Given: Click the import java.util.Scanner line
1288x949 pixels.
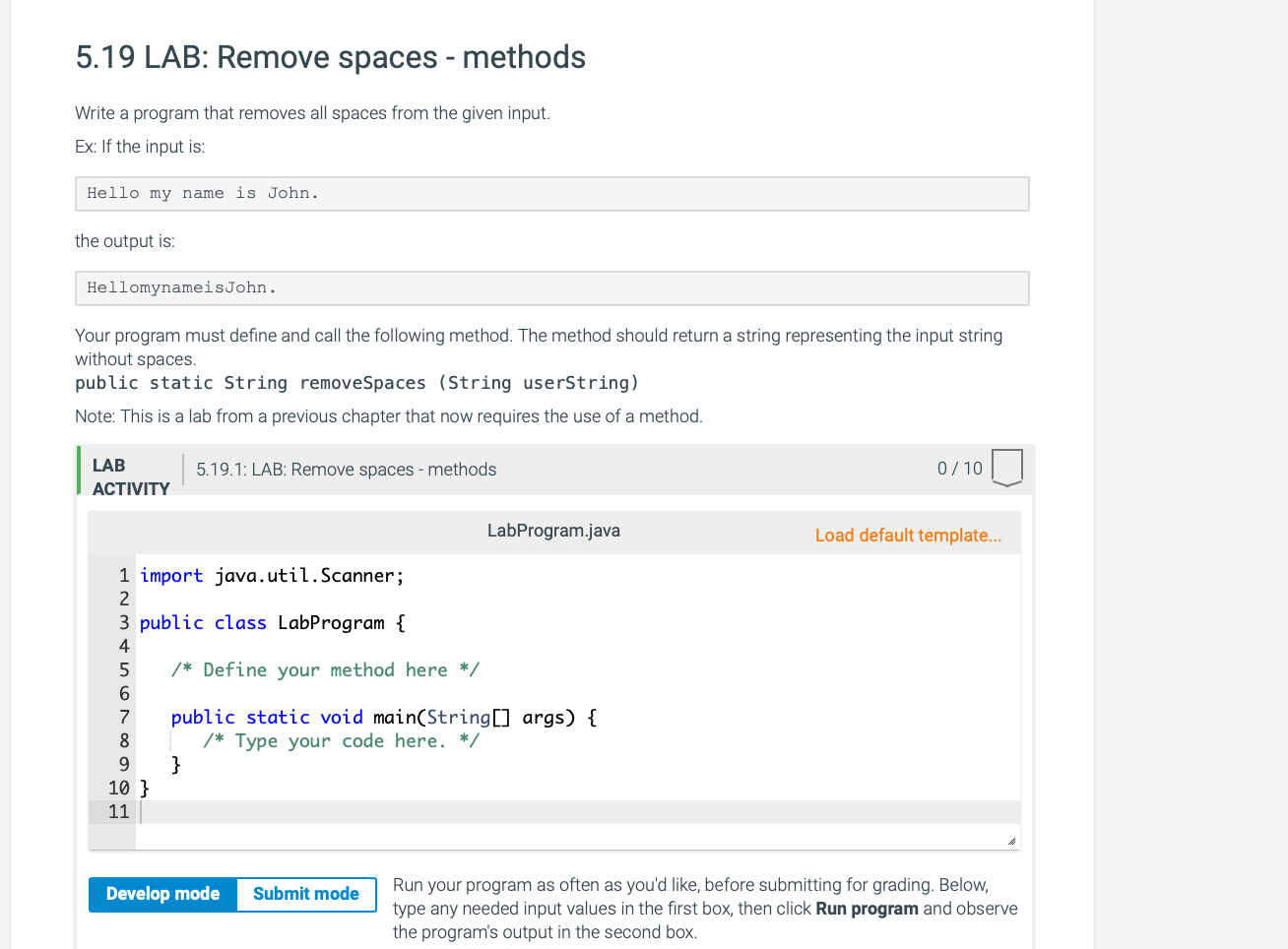Looking at the screenshot, I should [272, 576].
